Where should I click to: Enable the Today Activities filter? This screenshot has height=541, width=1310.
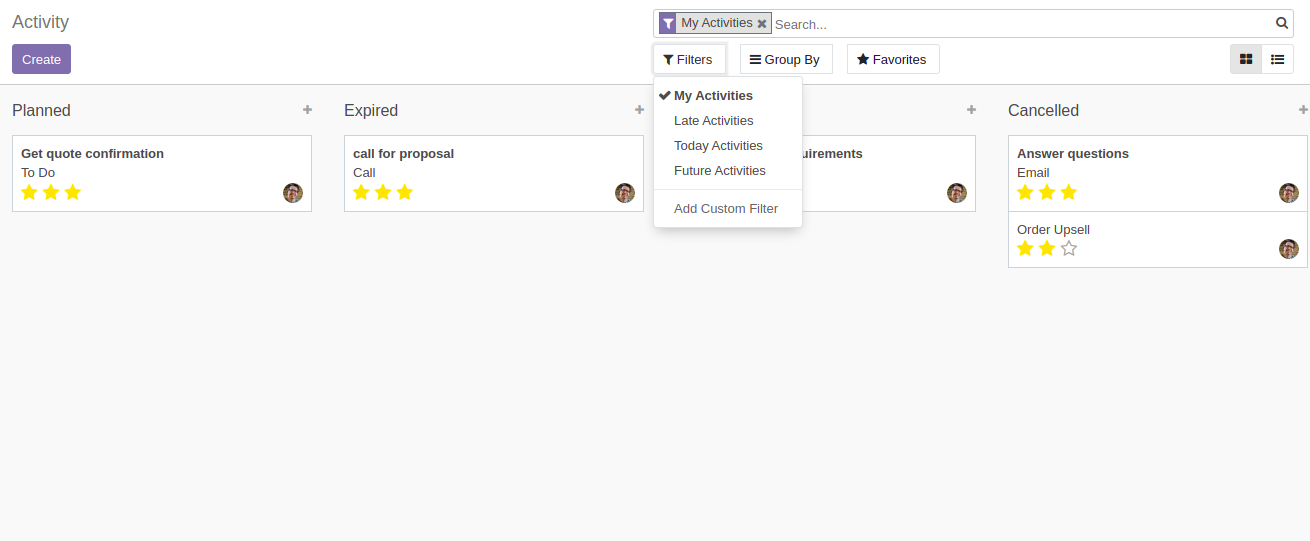point(718,146)
